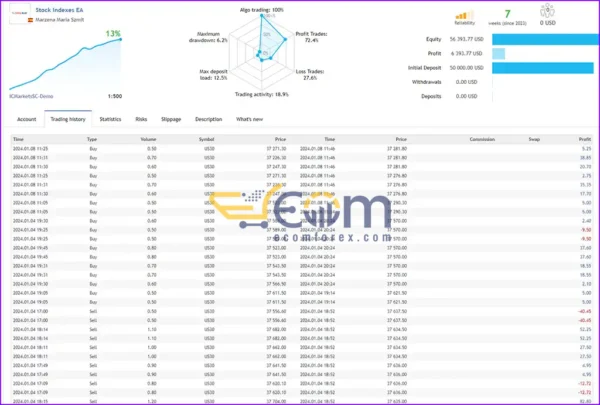Open the Risks tab

(141, 119)
